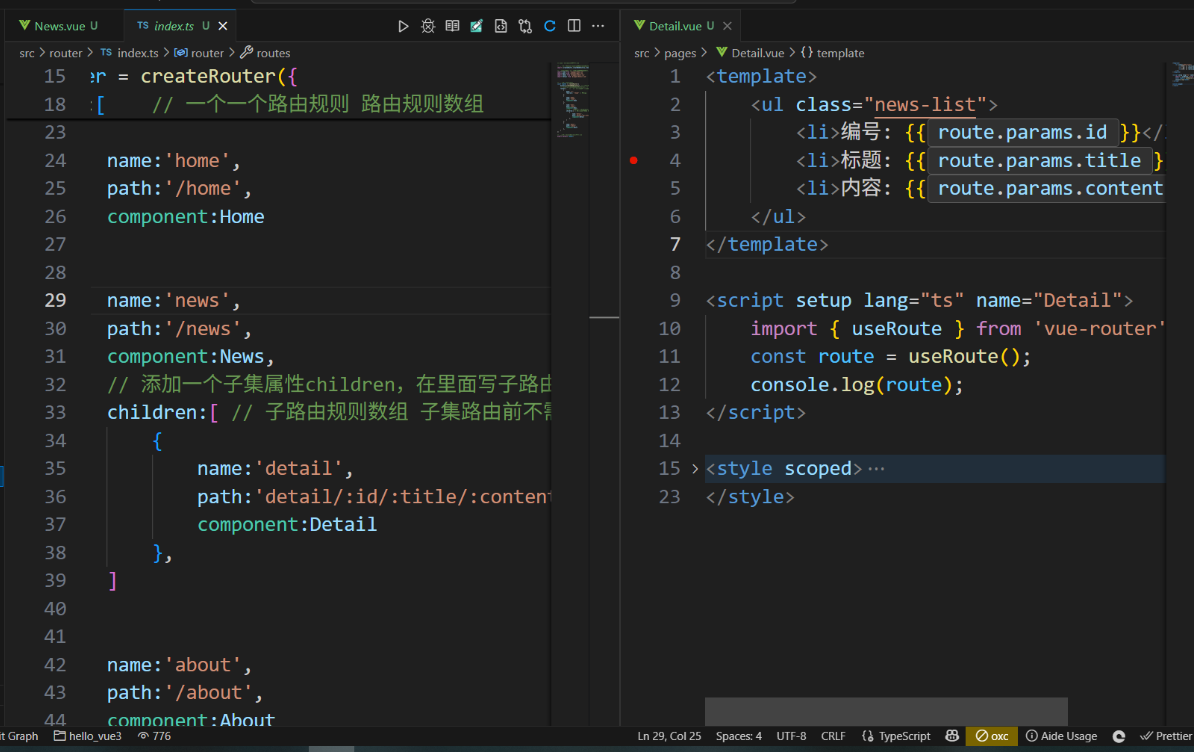Viewport: 1194px width, 752px height.
Task: Open the More Actions ellipsis menu
Action: pyautogui.click(x=599, y=26)
